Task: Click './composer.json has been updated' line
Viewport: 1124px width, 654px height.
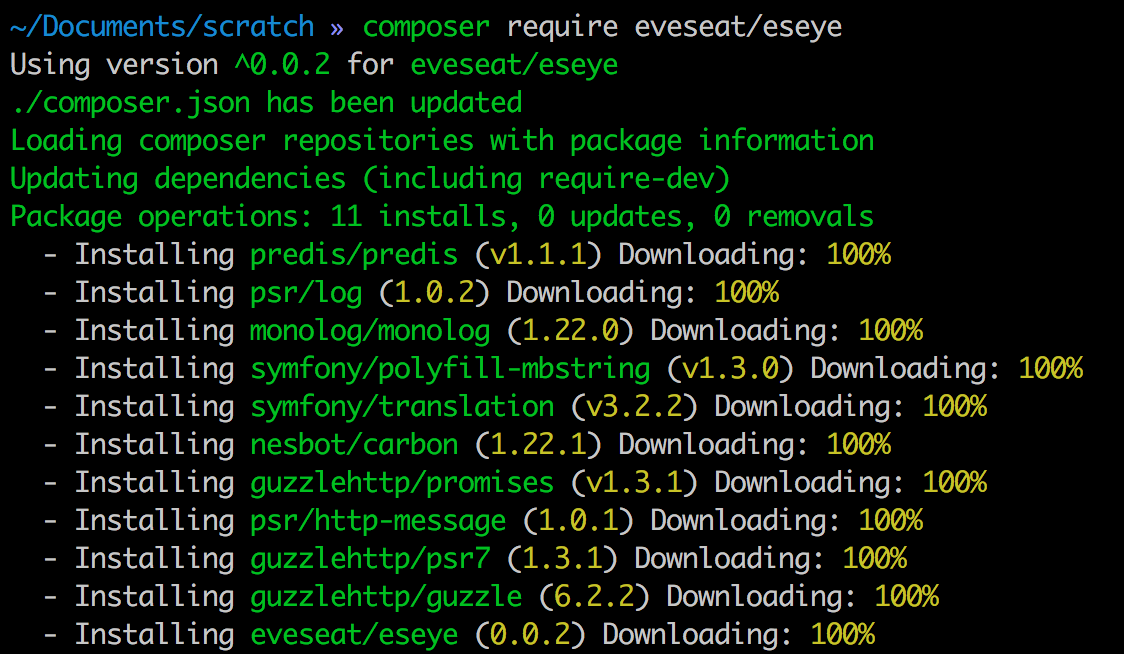Action: pyautogui.click(x=266, y=103)
